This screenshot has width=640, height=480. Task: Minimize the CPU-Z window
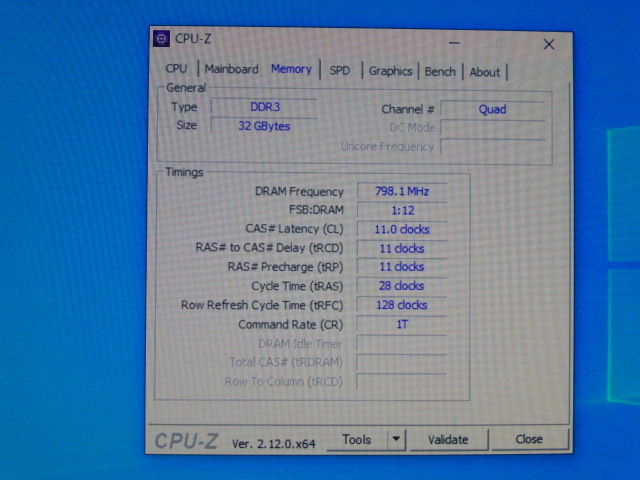click(454, 43)
